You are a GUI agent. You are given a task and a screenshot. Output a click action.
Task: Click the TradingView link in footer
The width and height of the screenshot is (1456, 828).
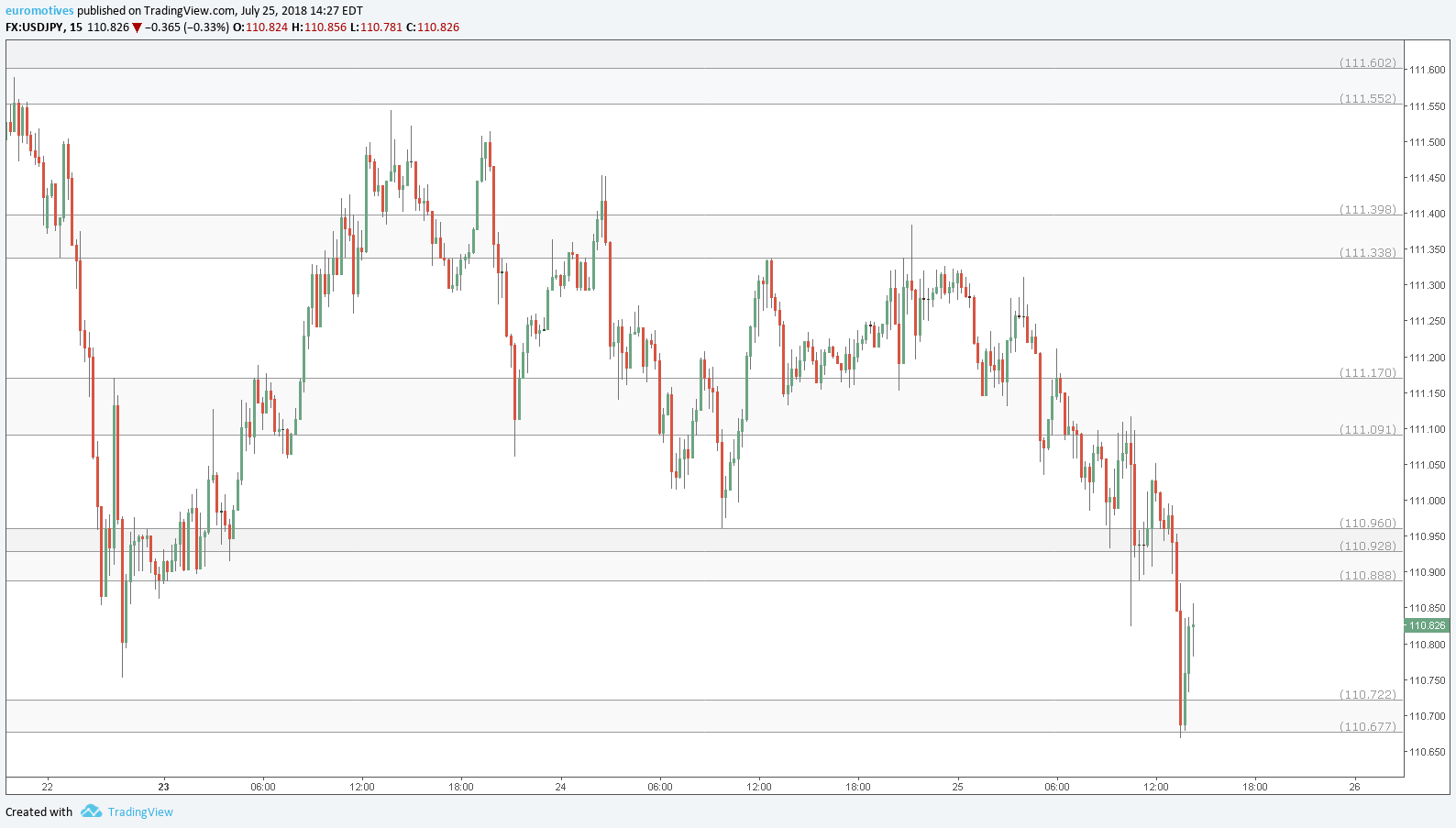click(x=140, y=811)
